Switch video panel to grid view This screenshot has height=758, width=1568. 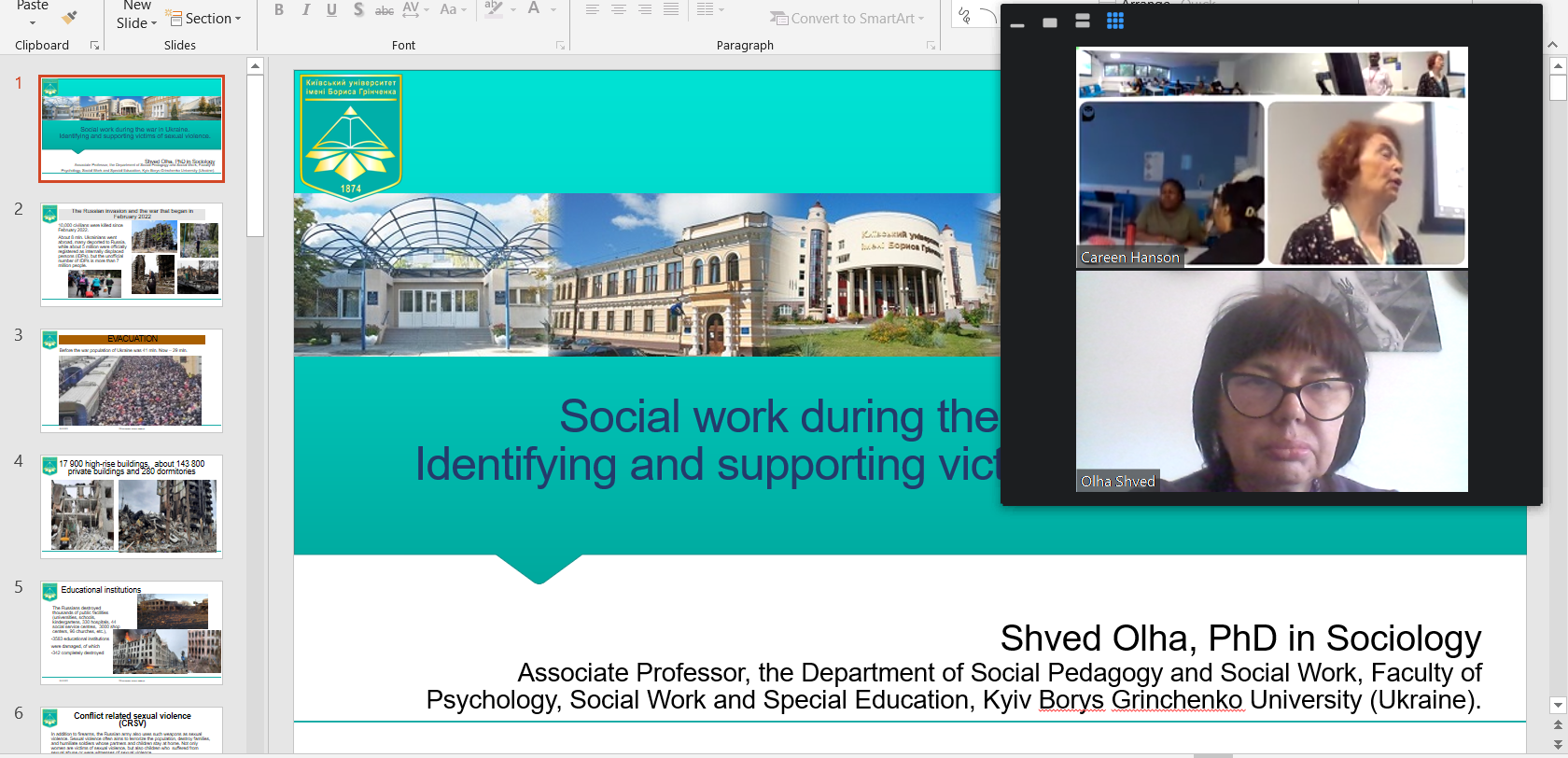click(1114, 21)
